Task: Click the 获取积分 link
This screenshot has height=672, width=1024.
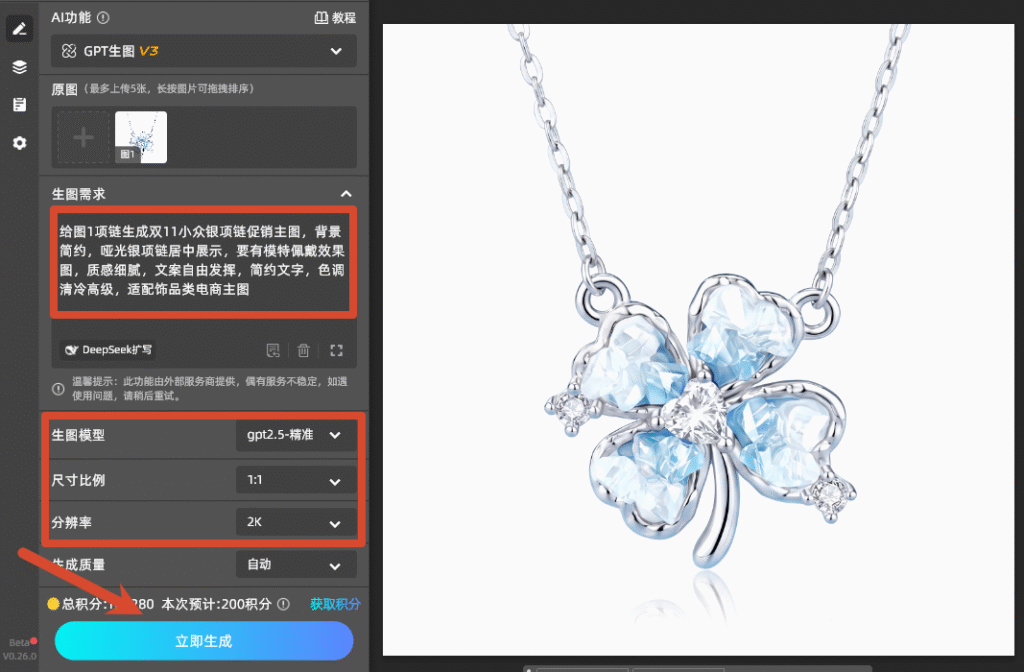Action: click(335, 604)
